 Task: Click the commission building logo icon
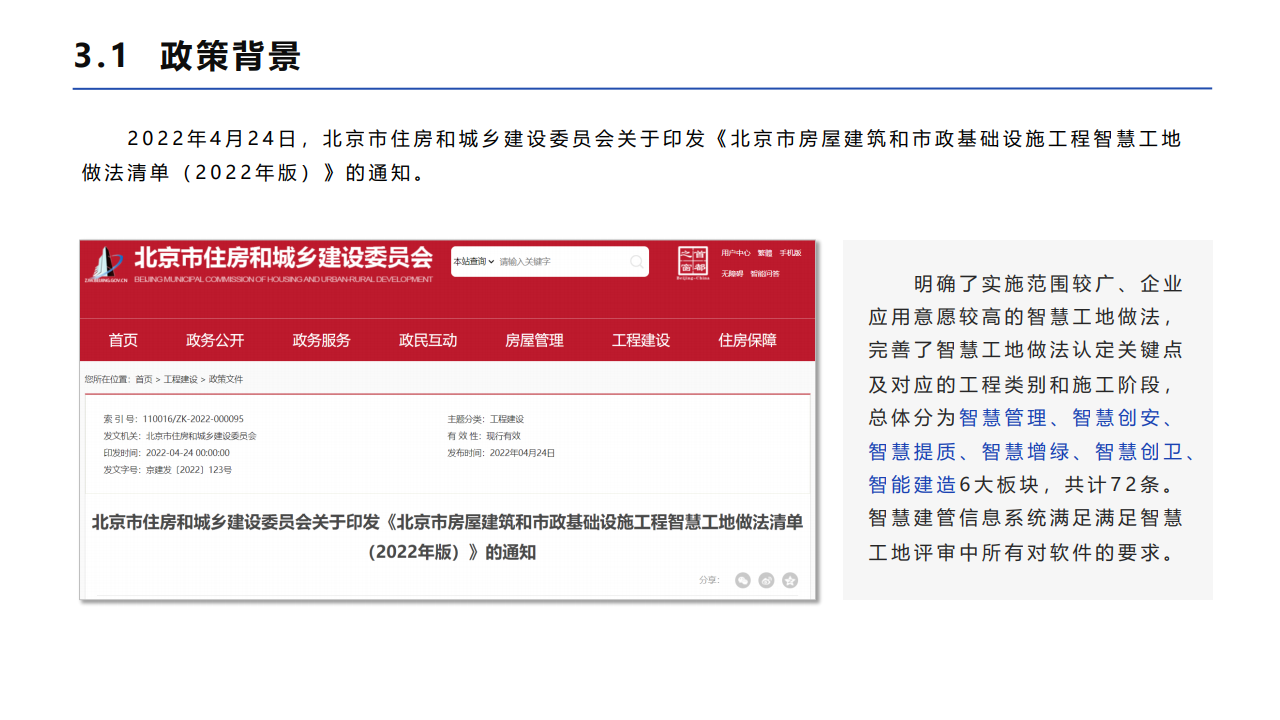[103, 264]
